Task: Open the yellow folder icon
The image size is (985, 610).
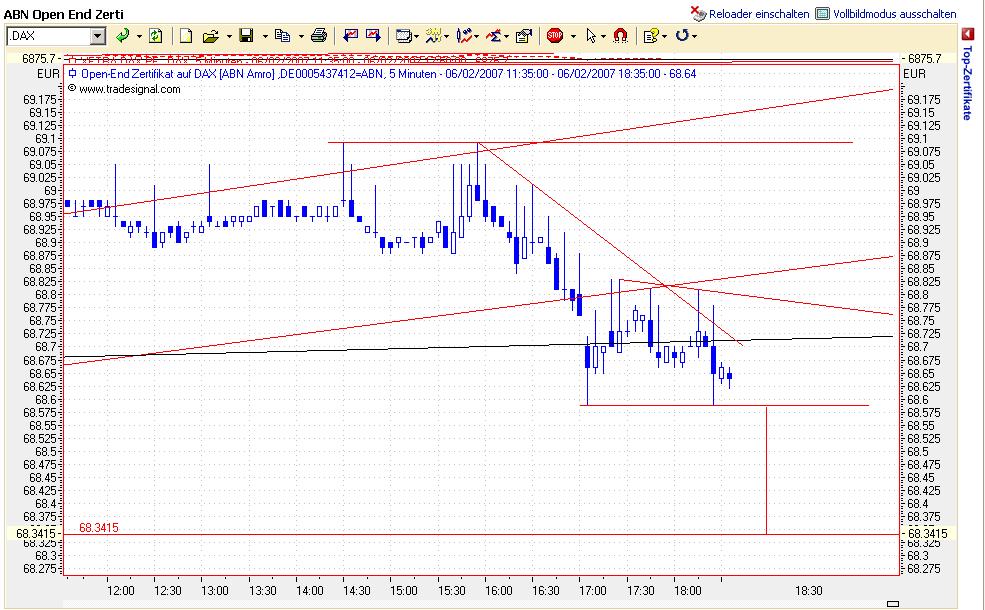Action: coord(210,36)
